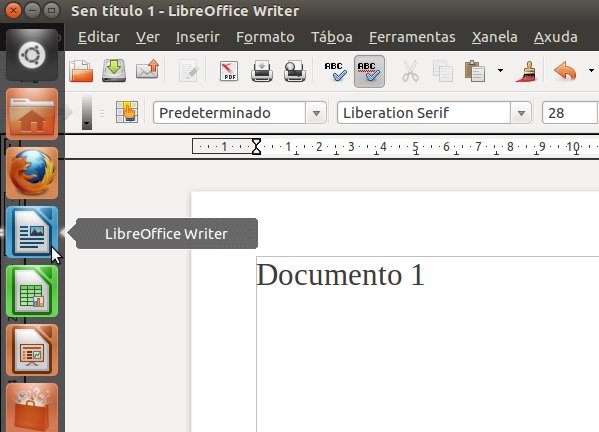
Task: Click inside Predeterminado style field
Action: [x=229, y=113]
